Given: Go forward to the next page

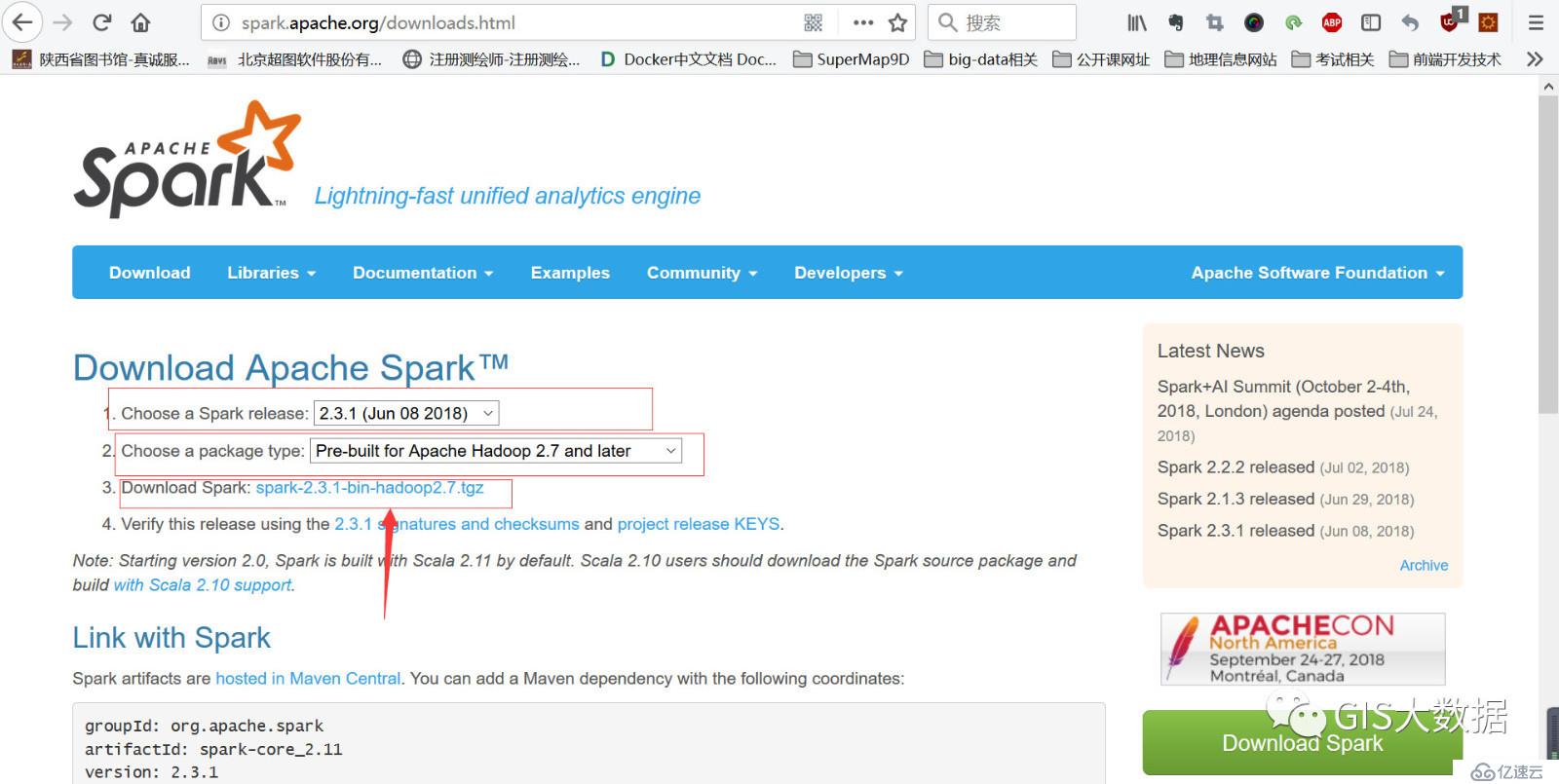Looking at the screenshot, I should click(x=62, y=22).
